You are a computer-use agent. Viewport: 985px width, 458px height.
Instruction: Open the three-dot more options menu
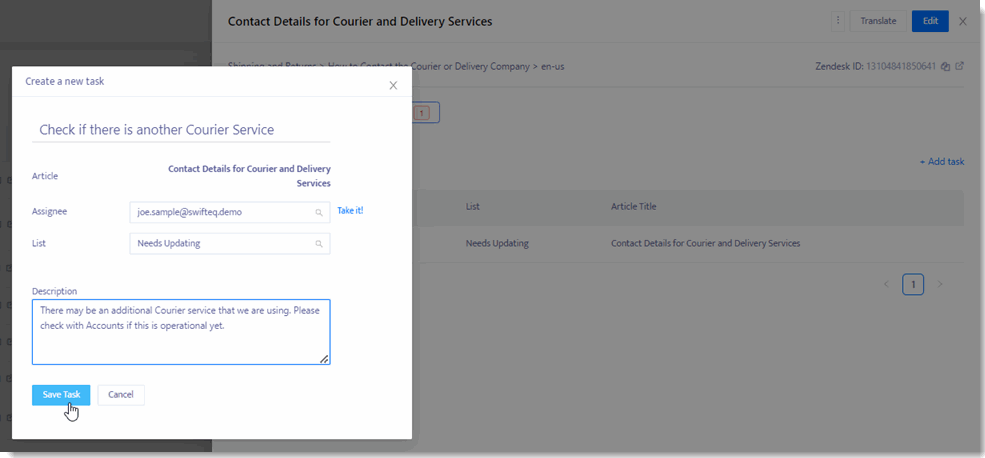838,21
